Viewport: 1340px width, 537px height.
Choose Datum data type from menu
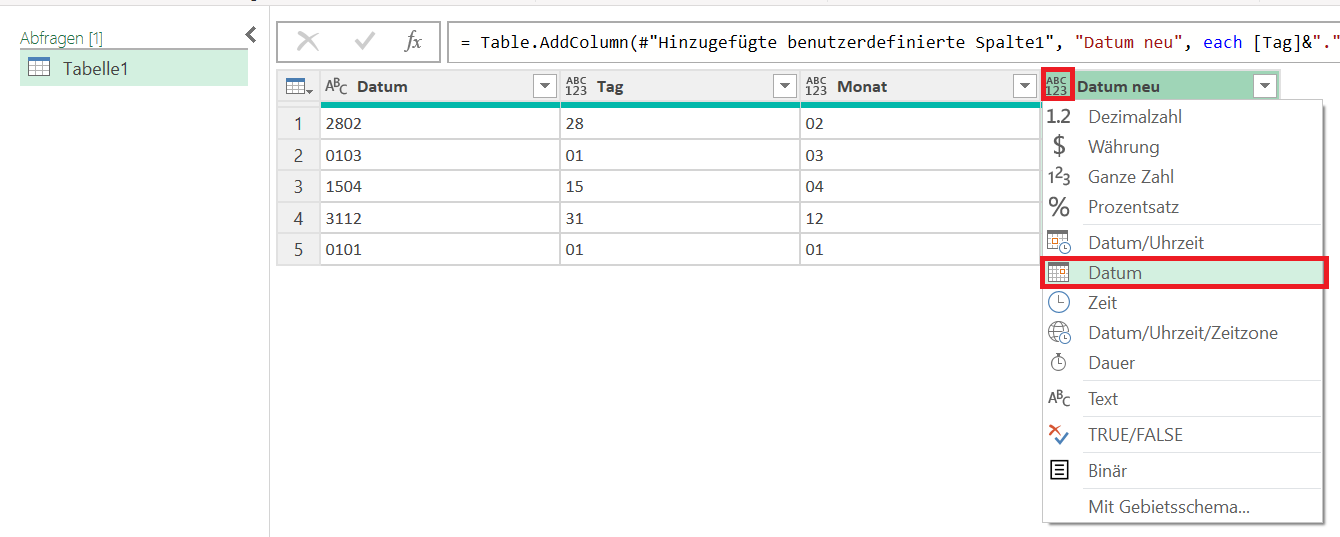1185,272
